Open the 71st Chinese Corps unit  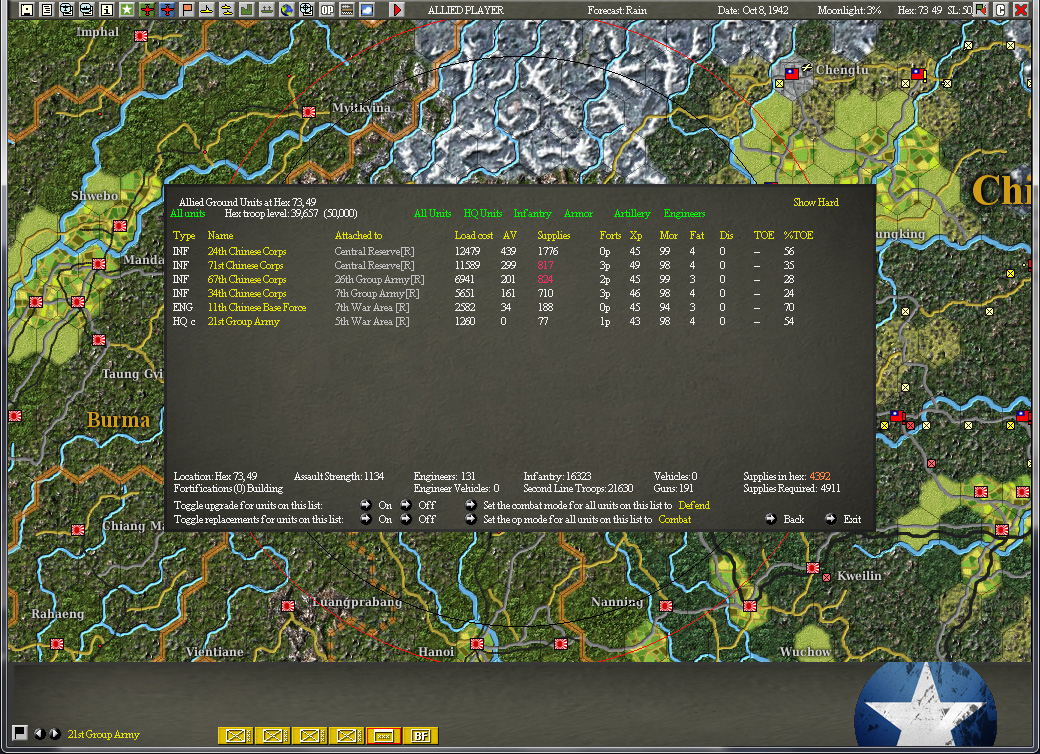click(245, 265)
